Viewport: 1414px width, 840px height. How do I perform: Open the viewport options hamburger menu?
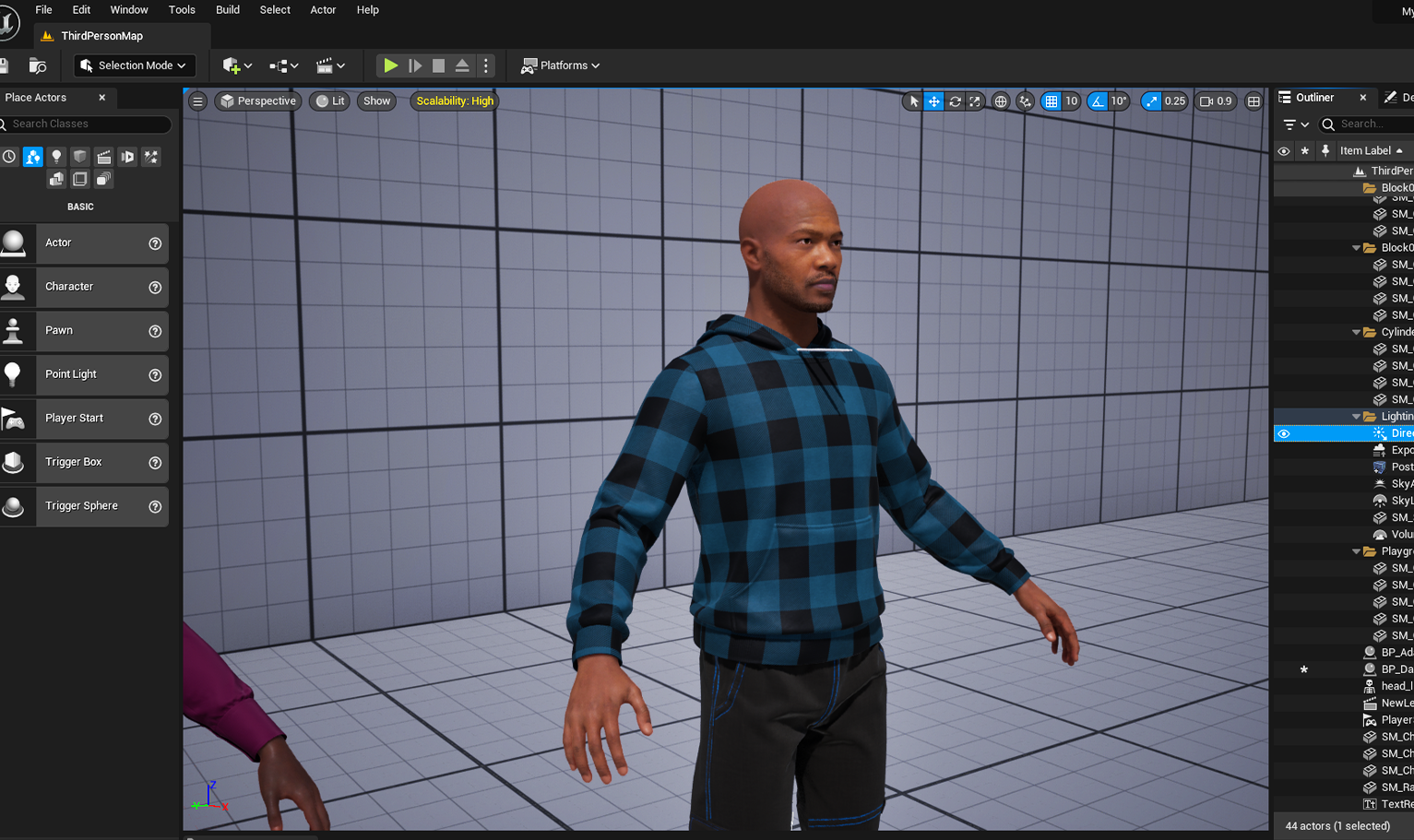tap(197, 101)
